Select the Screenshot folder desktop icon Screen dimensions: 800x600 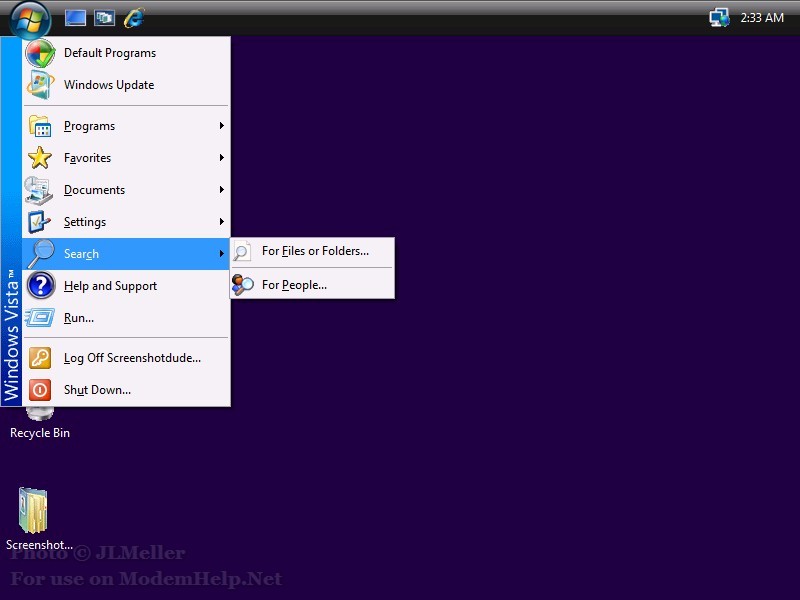[33, 511]
